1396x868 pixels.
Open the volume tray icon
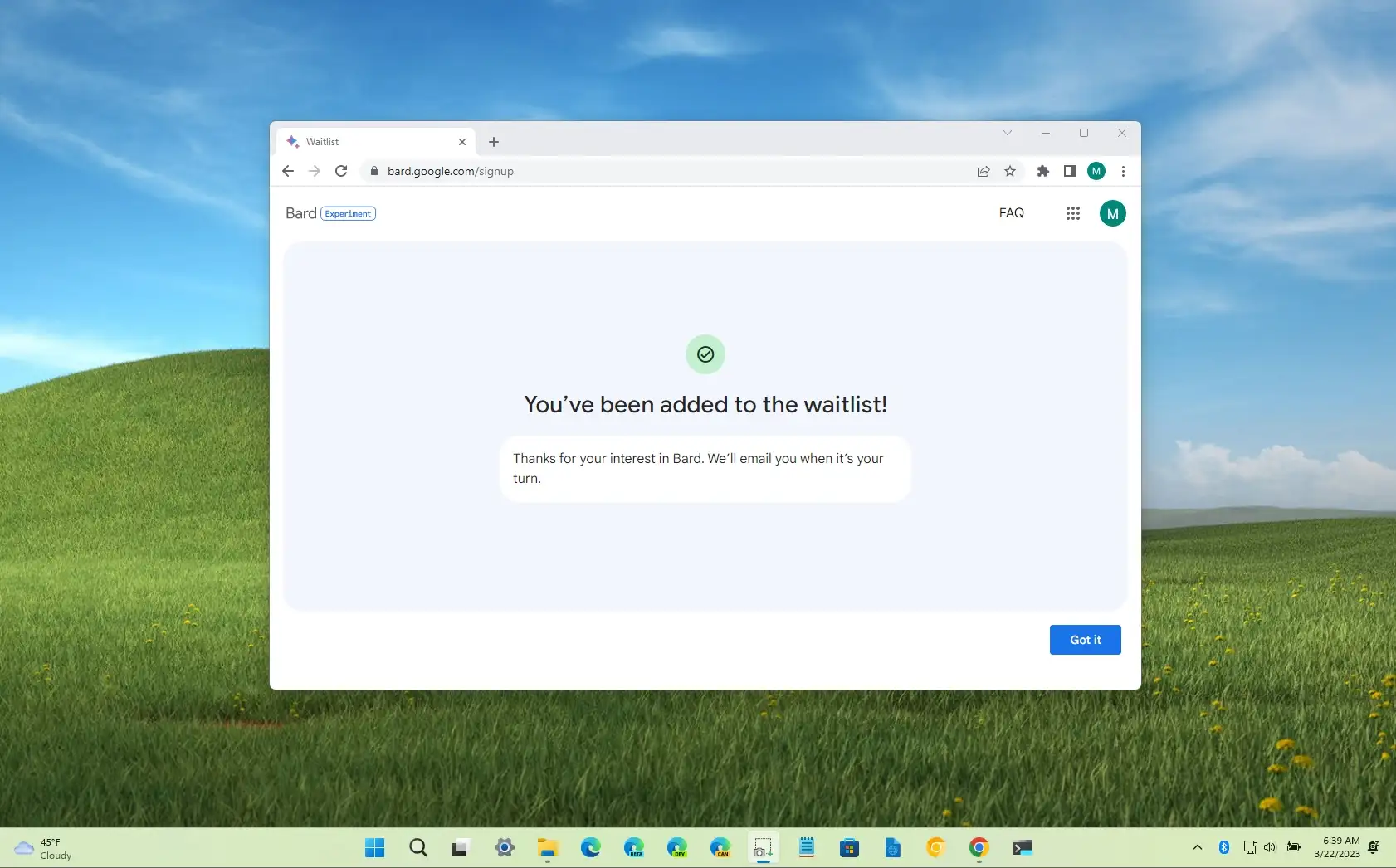tap(1270, 847)
